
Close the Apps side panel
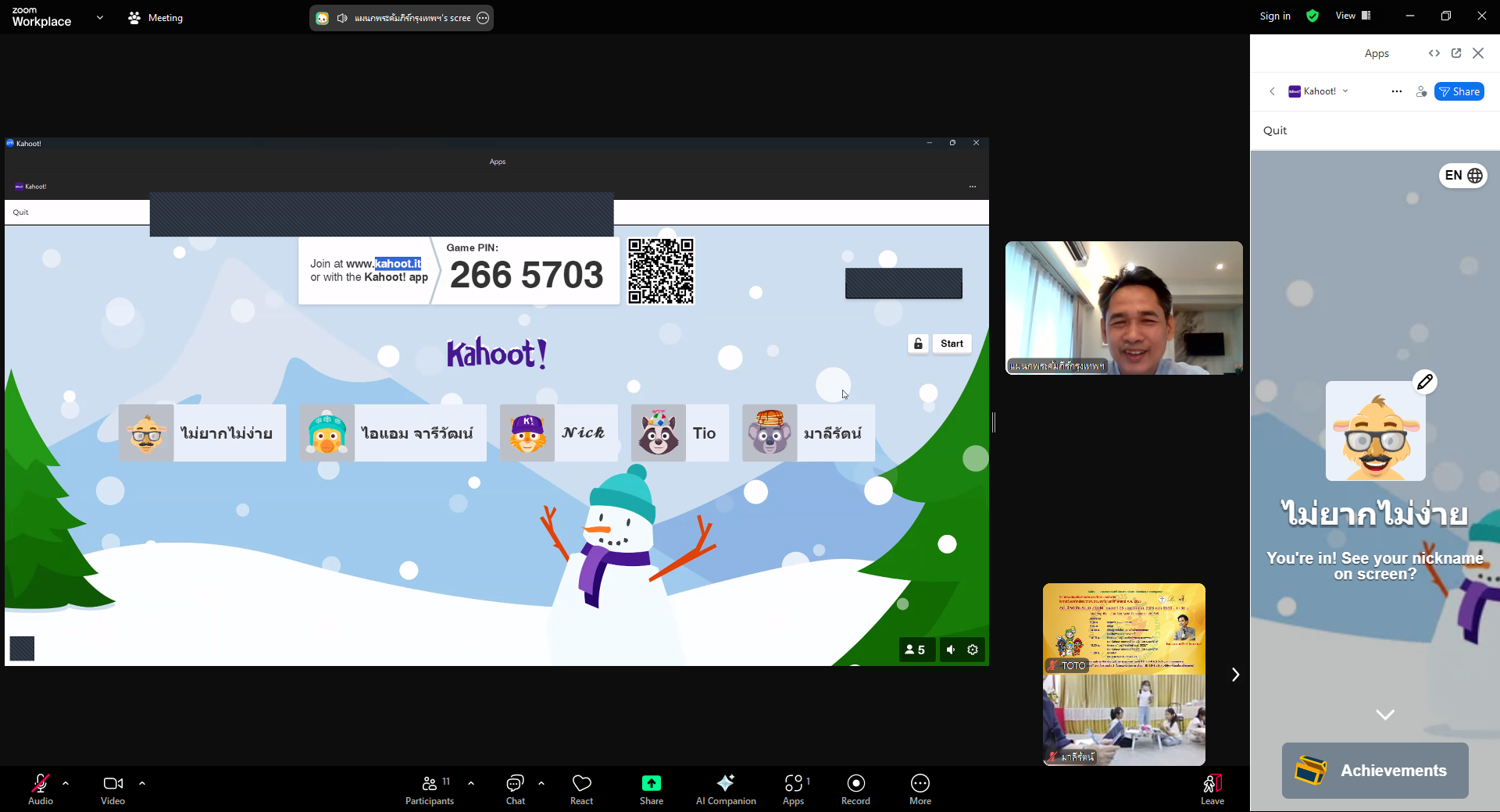click(1478, 53)
